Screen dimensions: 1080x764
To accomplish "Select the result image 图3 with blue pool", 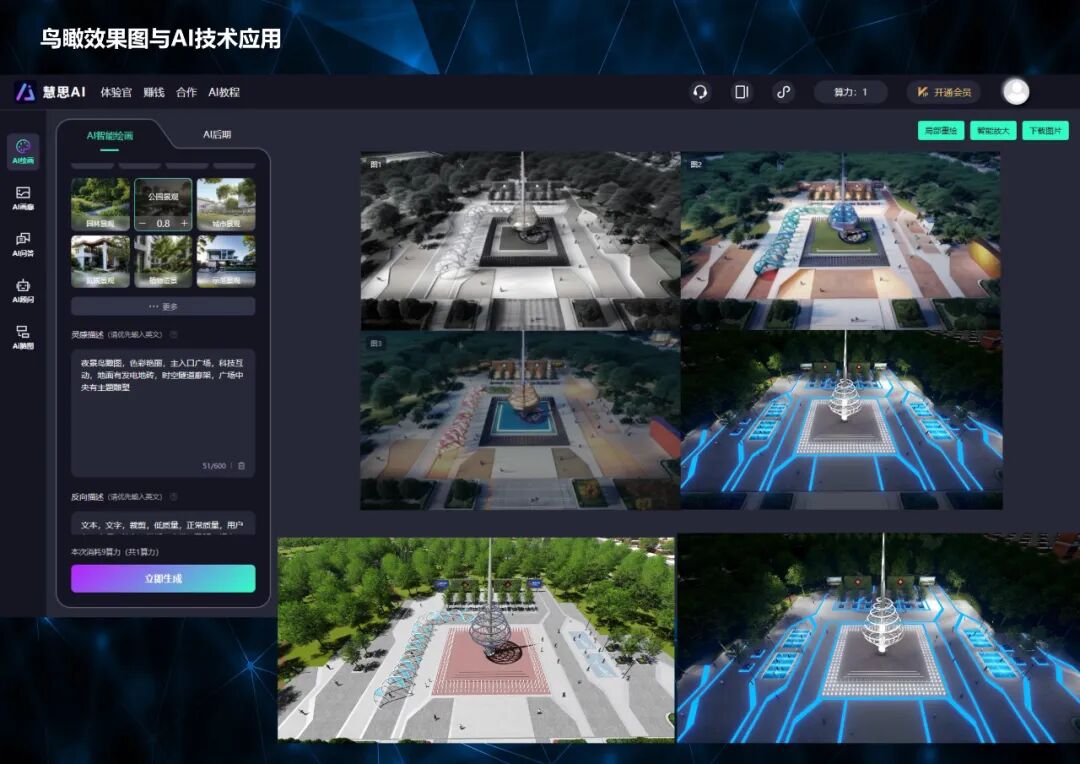I will 520,420.
